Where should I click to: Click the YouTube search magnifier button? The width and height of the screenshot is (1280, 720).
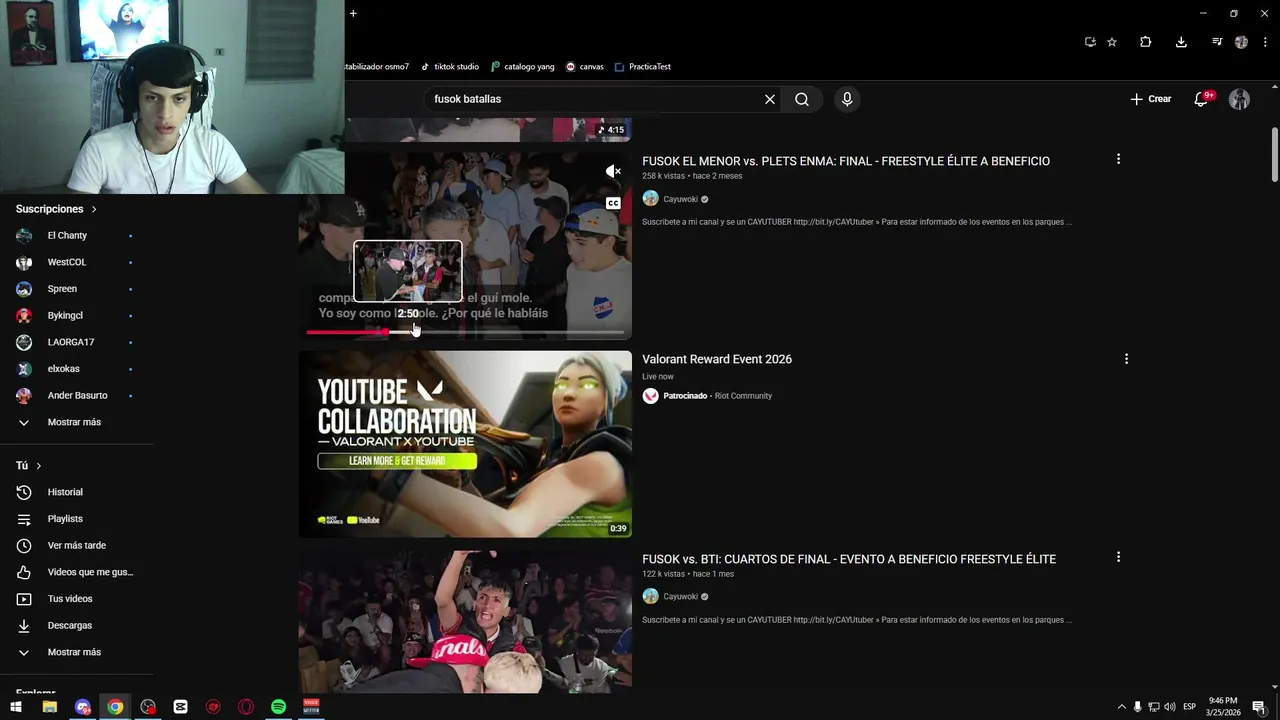pos(802,99)
